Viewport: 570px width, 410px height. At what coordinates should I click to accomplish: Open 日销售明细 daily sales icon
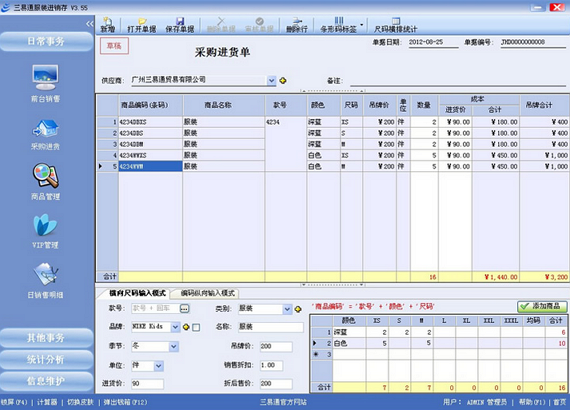pos(45,281)
